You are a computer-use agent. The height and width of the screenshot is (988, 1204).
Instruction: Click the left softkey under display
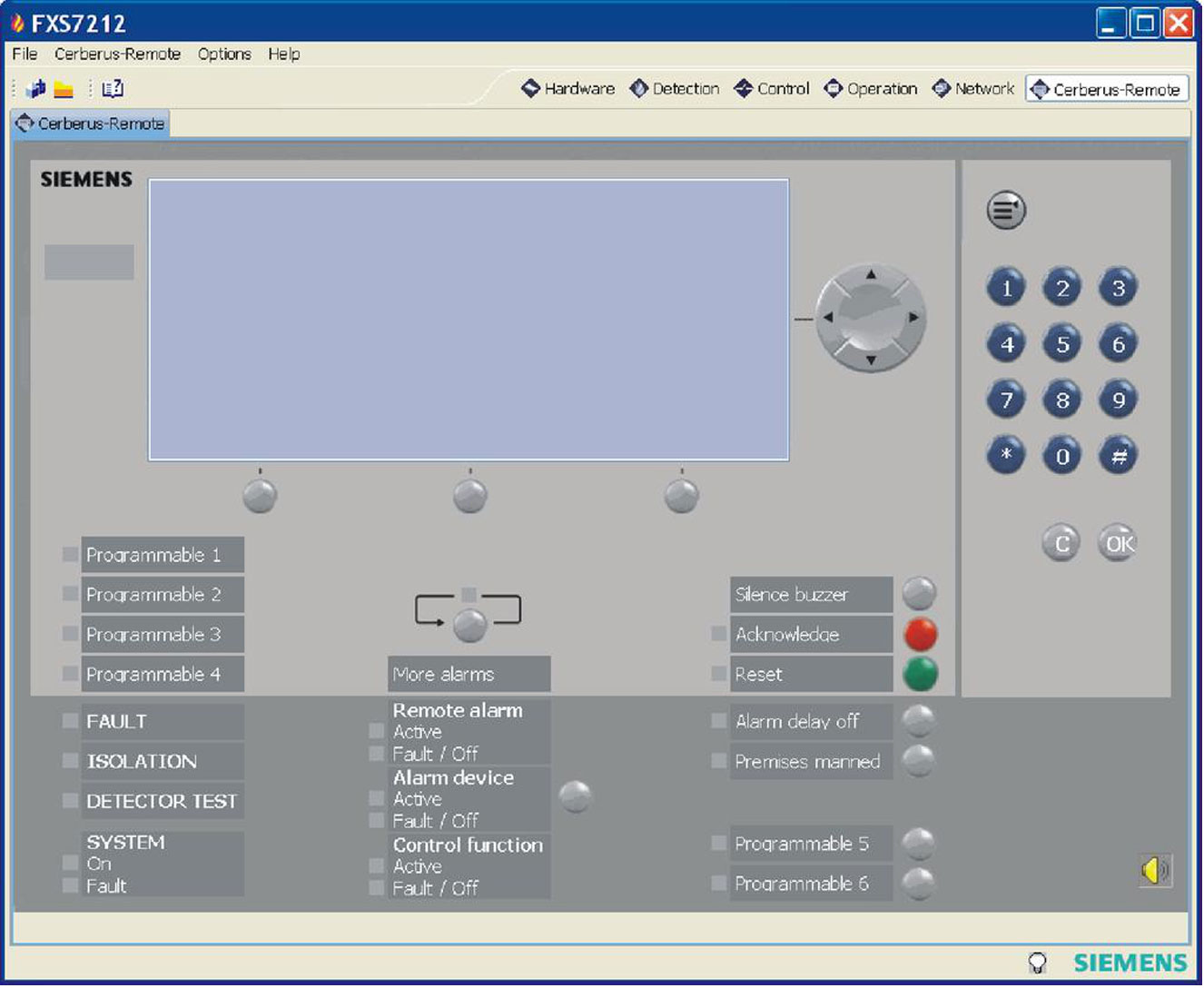[260, 496]
